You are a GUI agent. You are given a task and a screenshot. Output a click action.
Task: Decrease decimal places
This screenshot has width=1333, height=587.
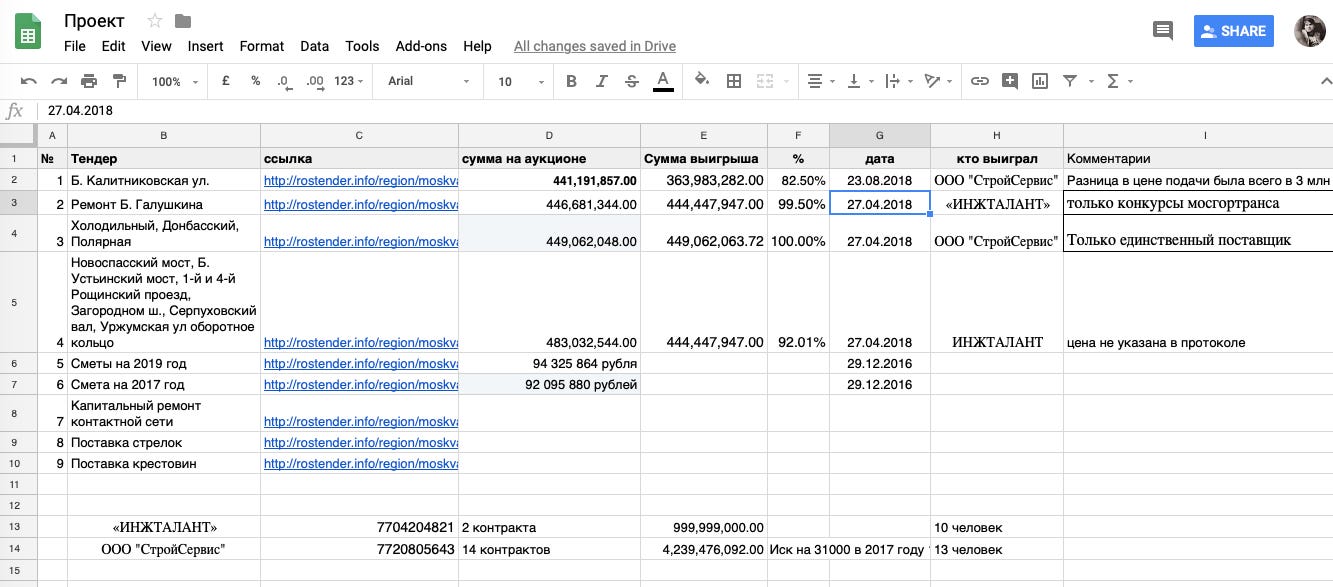coord(283,81)
